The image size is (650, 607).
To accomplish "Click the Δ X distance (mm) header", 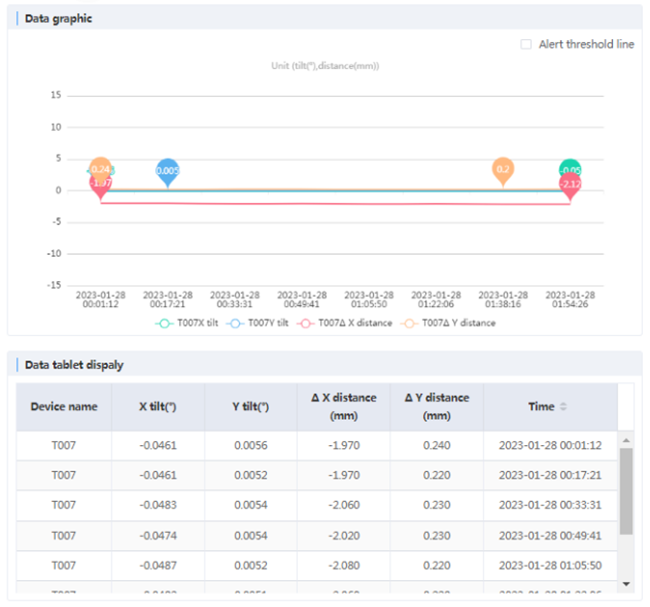I will click(x=344, y=407).
